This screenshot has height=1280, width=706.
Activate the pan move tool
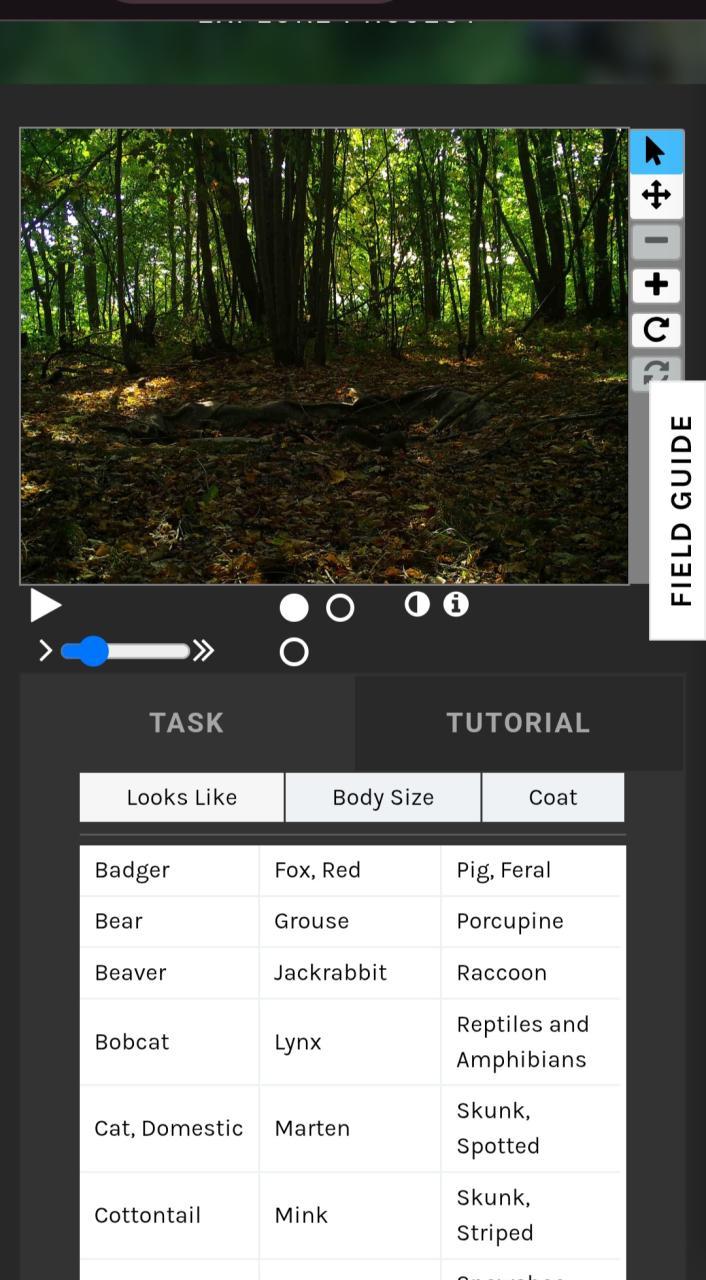coord(656,196)
